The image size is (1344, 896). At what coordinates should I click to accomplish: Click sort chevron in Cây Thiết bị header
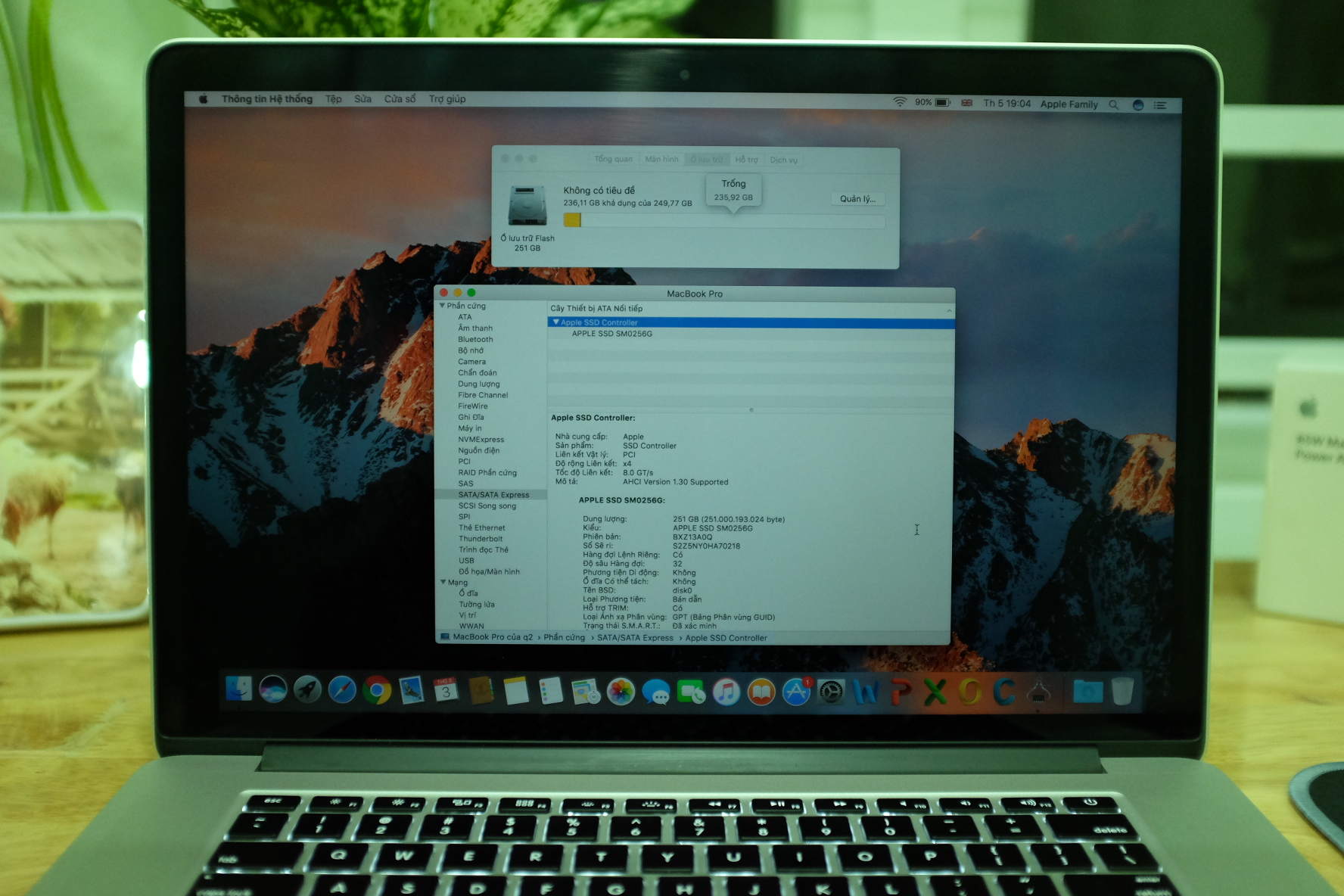948,310
